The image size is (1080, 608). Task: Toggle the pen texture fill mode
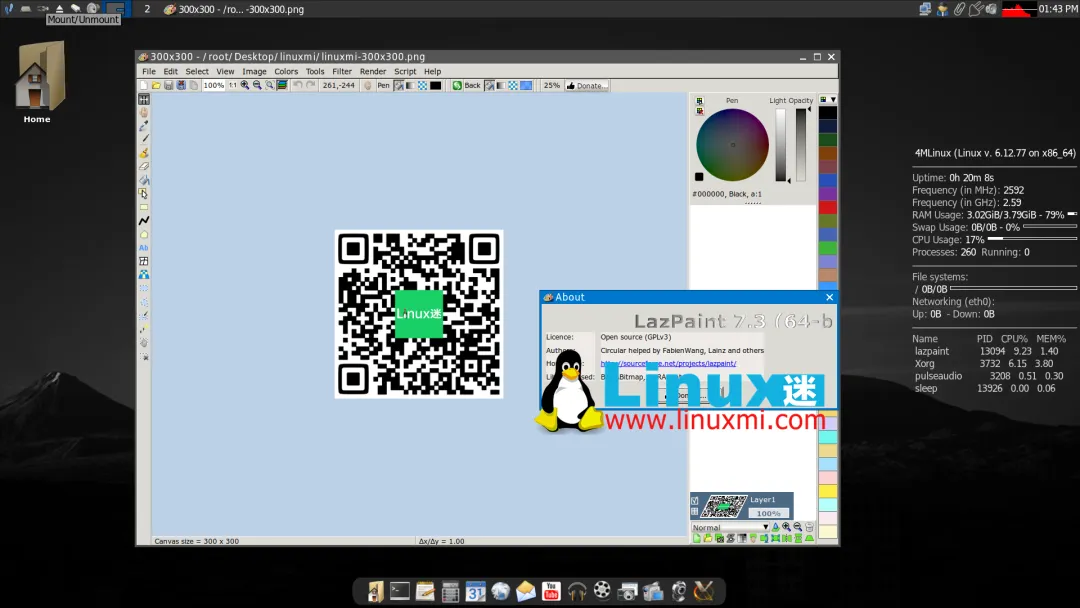point(422,85)
